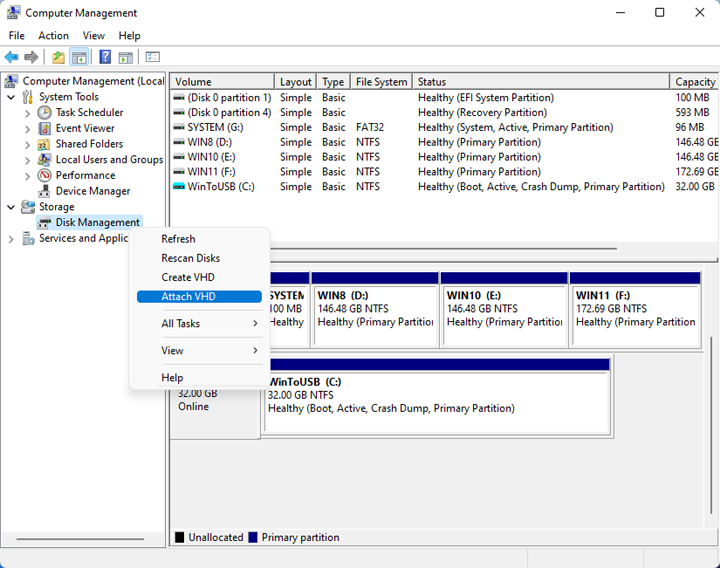720x568 pixels.
Task: Open the Action menu
Action: click(x=53, y=35)
